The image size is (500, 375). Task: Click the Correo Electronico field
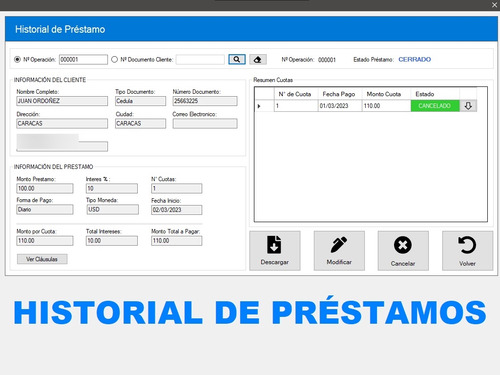[205, 124]
